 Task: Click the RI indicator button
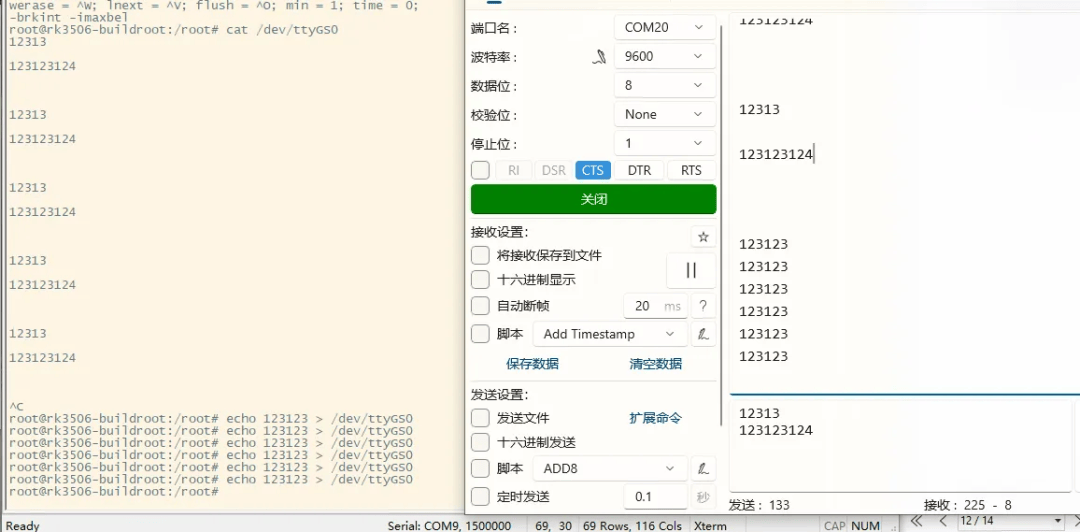[x=513, y=170]
